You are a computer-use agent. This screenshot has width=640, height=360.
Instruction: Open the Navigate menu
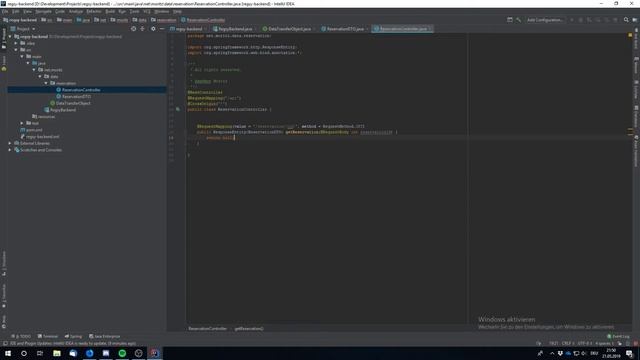(x=43, y=11)
